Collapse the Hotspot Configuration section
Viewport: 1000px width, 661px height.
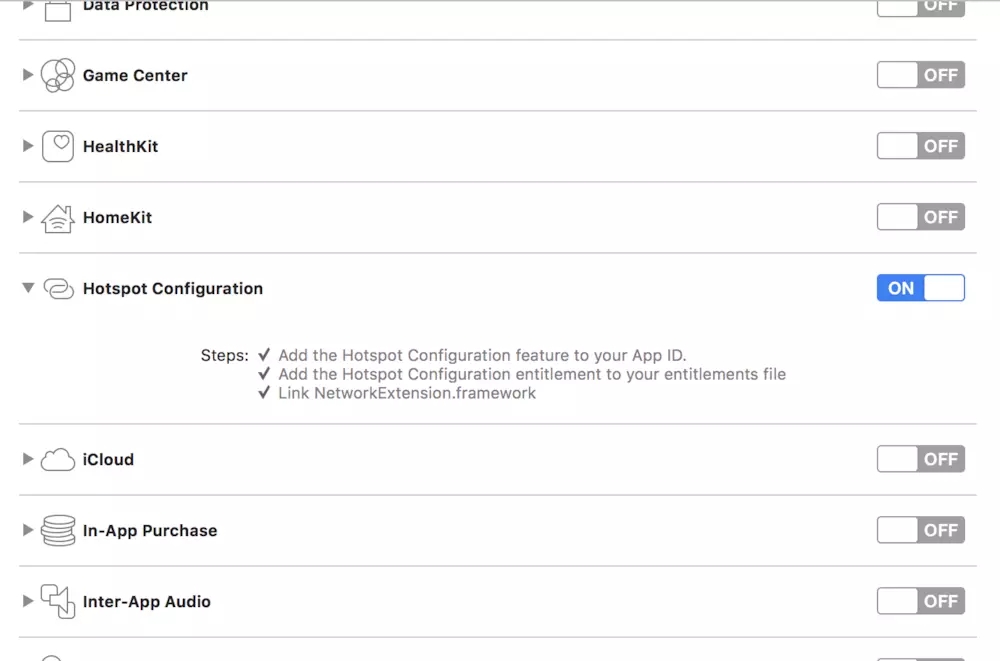(x=28, y=288)
